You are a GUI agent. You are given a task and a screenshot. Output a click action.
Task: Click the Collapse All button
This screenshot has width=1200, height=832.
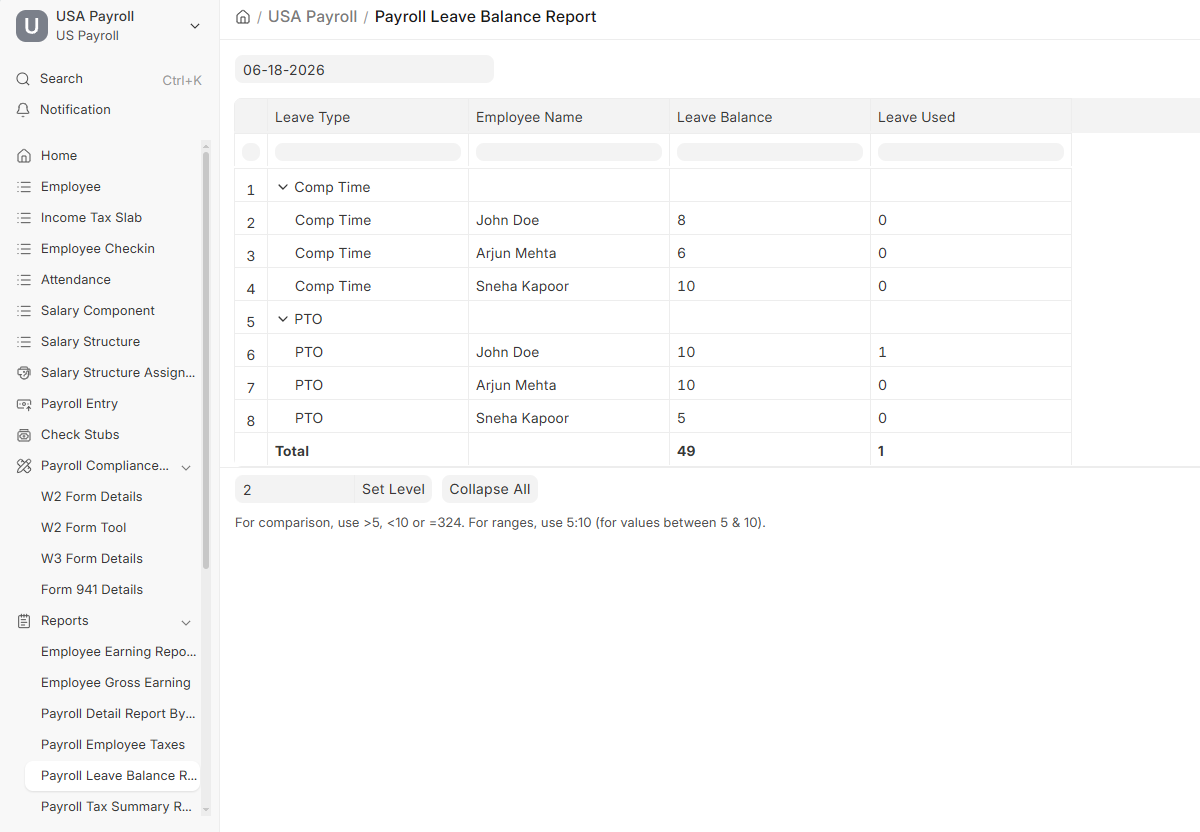pyautogui.click(x=490, y=489)
